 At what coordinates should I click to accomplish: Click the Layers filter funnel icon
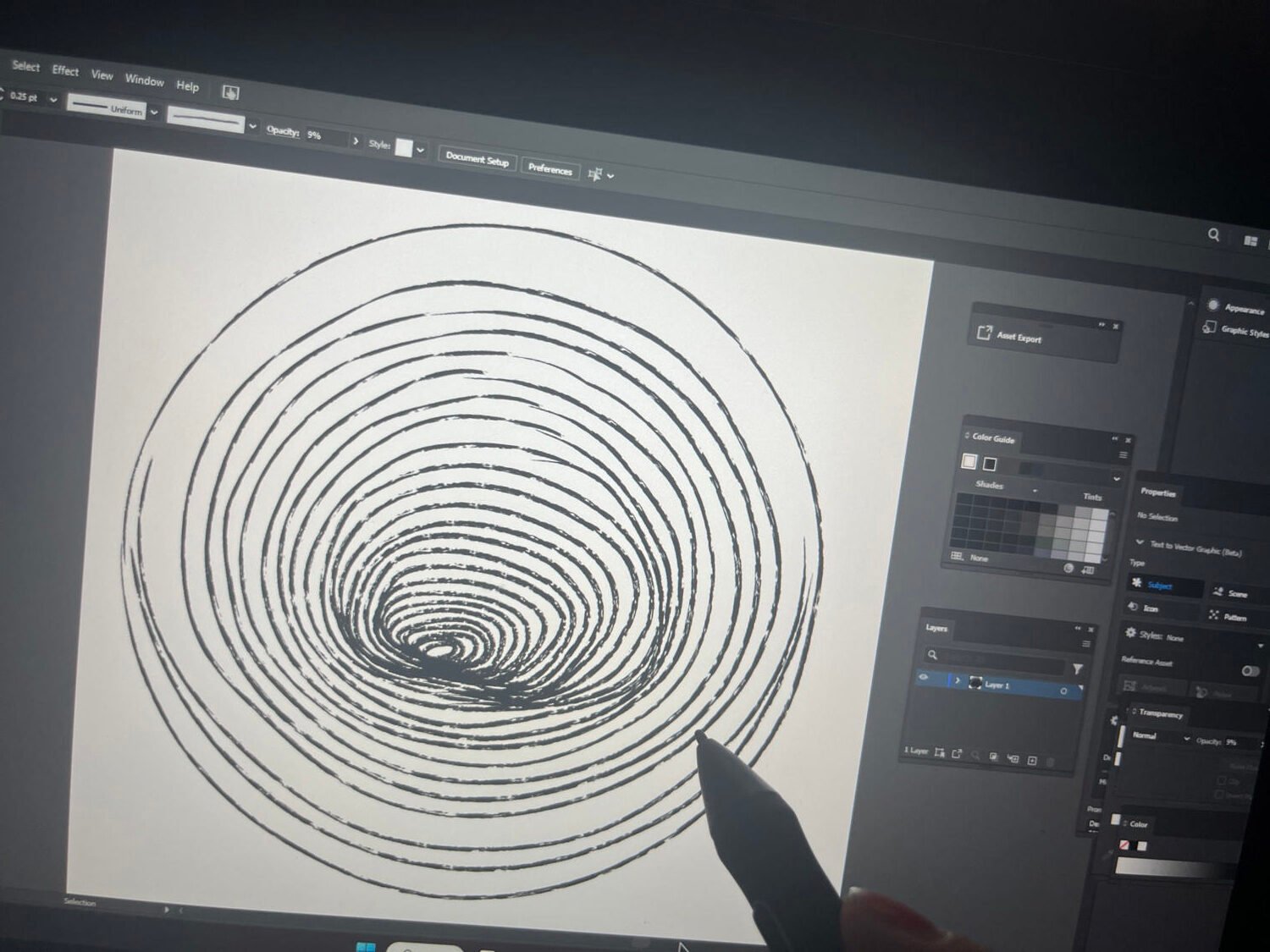click(1078, 669)
